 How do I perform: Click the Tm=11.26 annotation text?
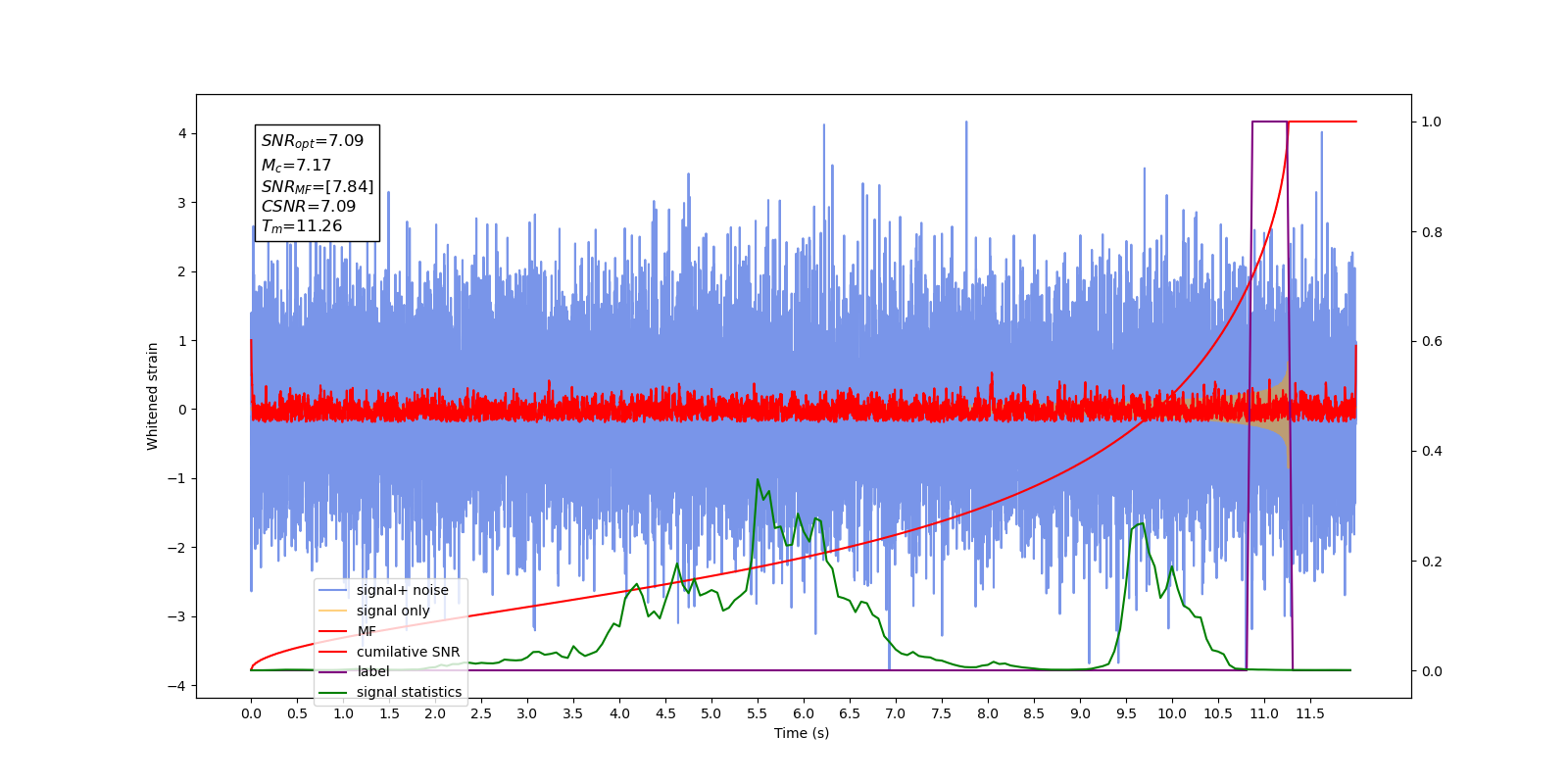(302, 226)
